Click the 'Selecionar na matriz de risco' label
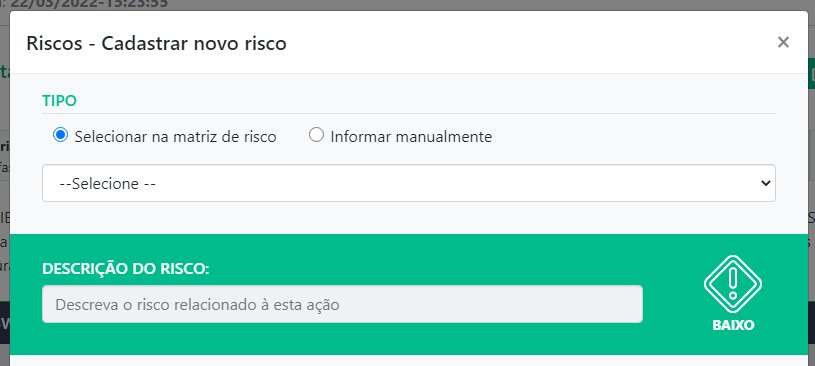 tap(175, 137)
